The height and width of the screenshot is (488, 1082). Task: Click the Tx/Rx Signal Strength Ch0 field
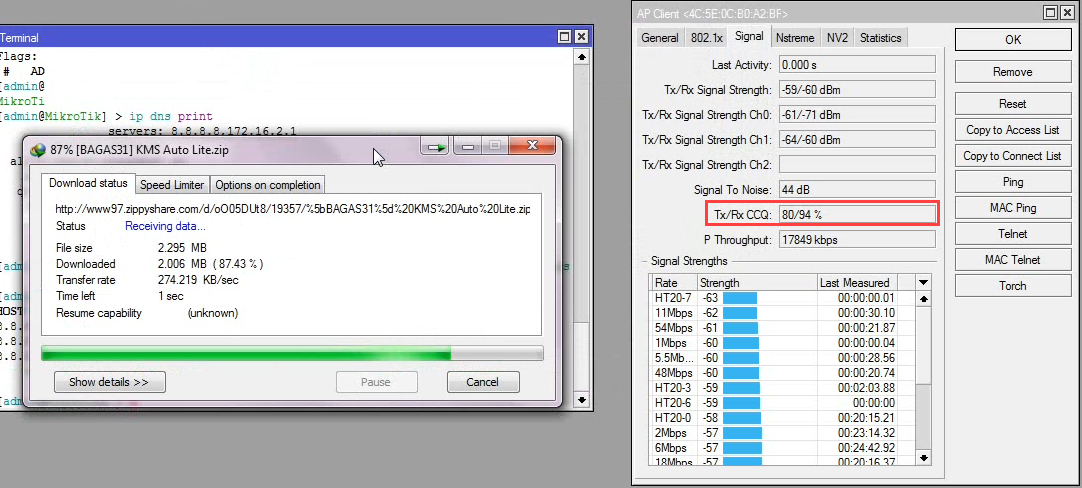click(x=857, y=115)
